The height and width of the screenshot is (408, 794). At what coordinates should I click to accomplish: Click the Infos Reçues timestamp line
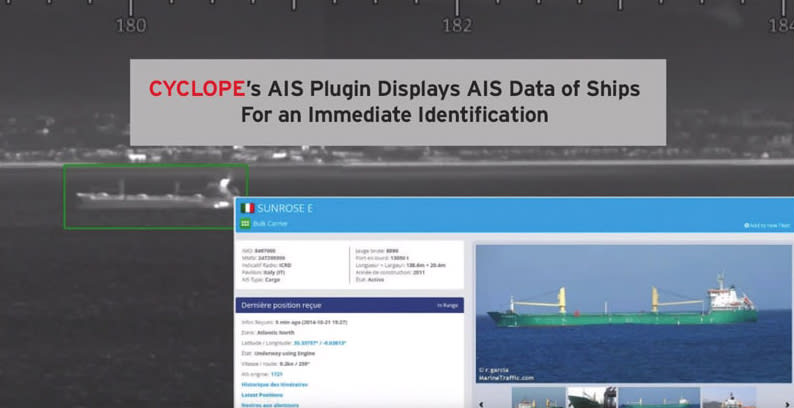click(294, 322)
